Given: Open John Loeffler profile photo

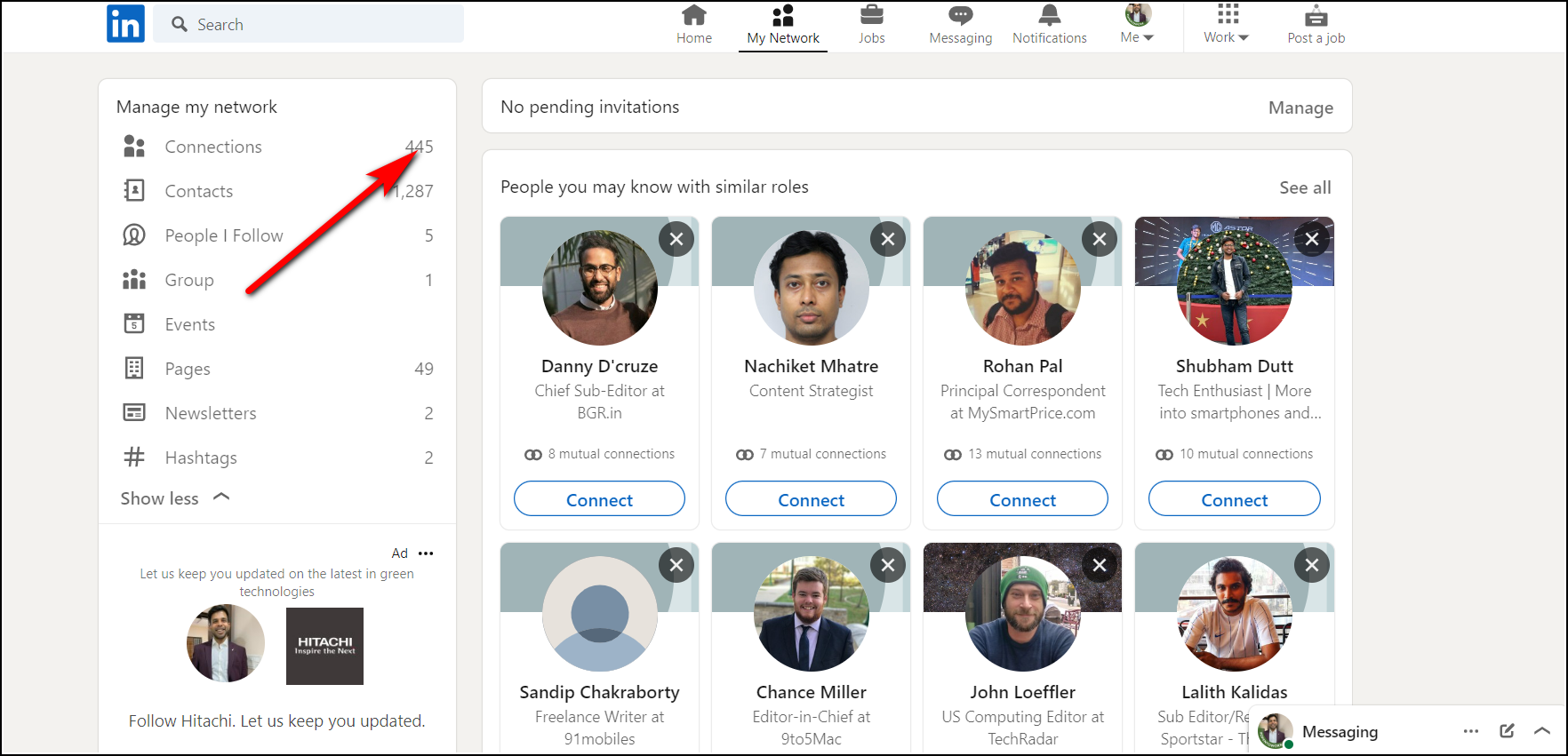Looking at the screenshot, I should pos(1023,614).
